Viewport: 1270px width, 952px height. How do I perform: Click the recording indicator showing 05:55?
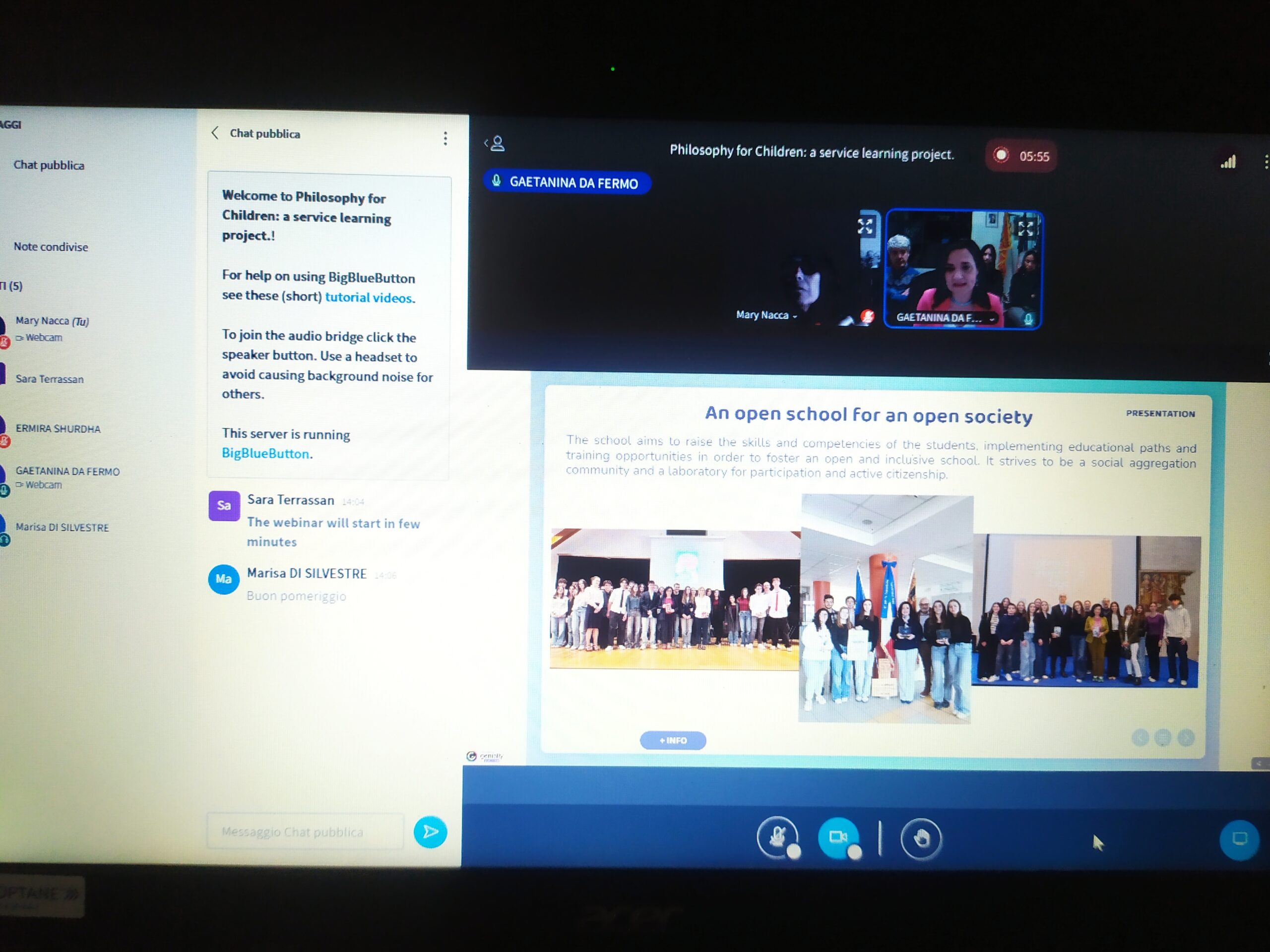click(1021, 156)
